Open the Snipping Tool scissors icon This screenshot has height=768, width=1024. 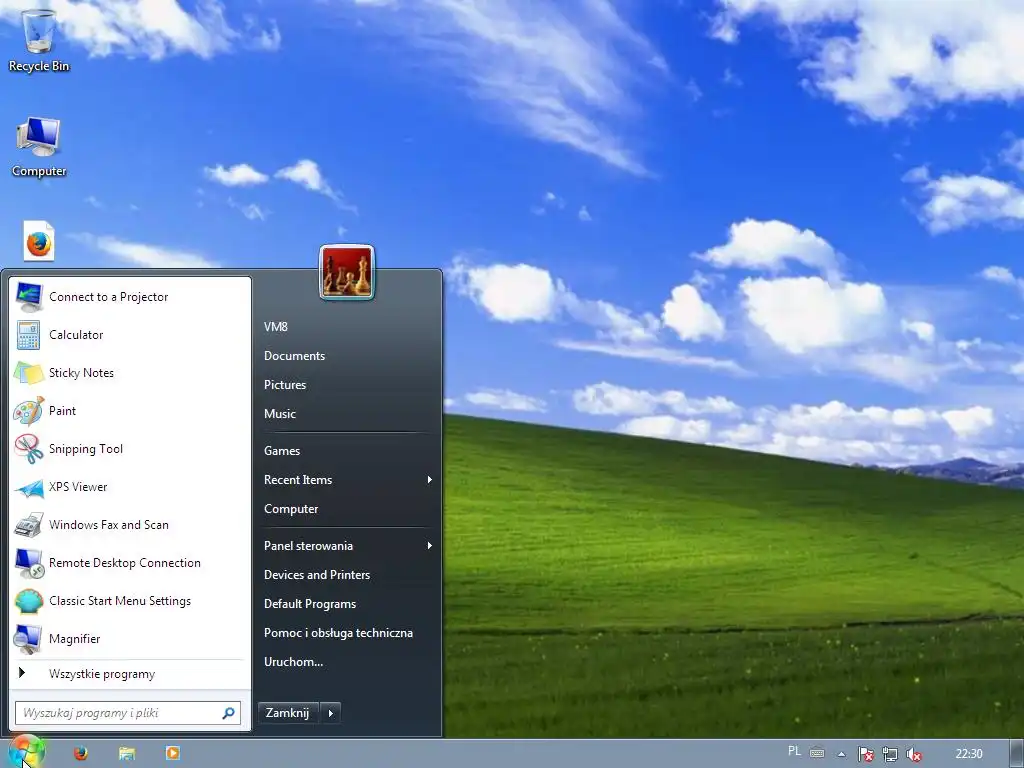pos(29,449)
